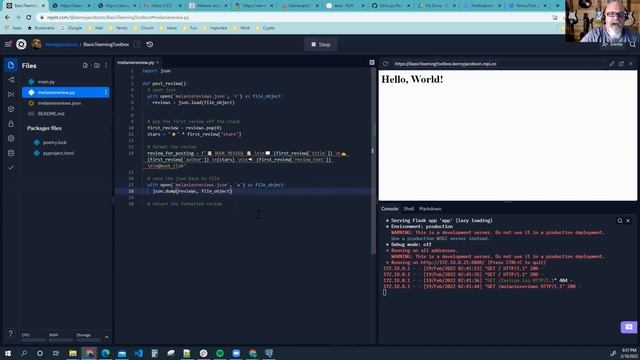This screenshot has height=360, width=640.
Task: Select melaniereview.py in the file tree
Action: point(66,92)
